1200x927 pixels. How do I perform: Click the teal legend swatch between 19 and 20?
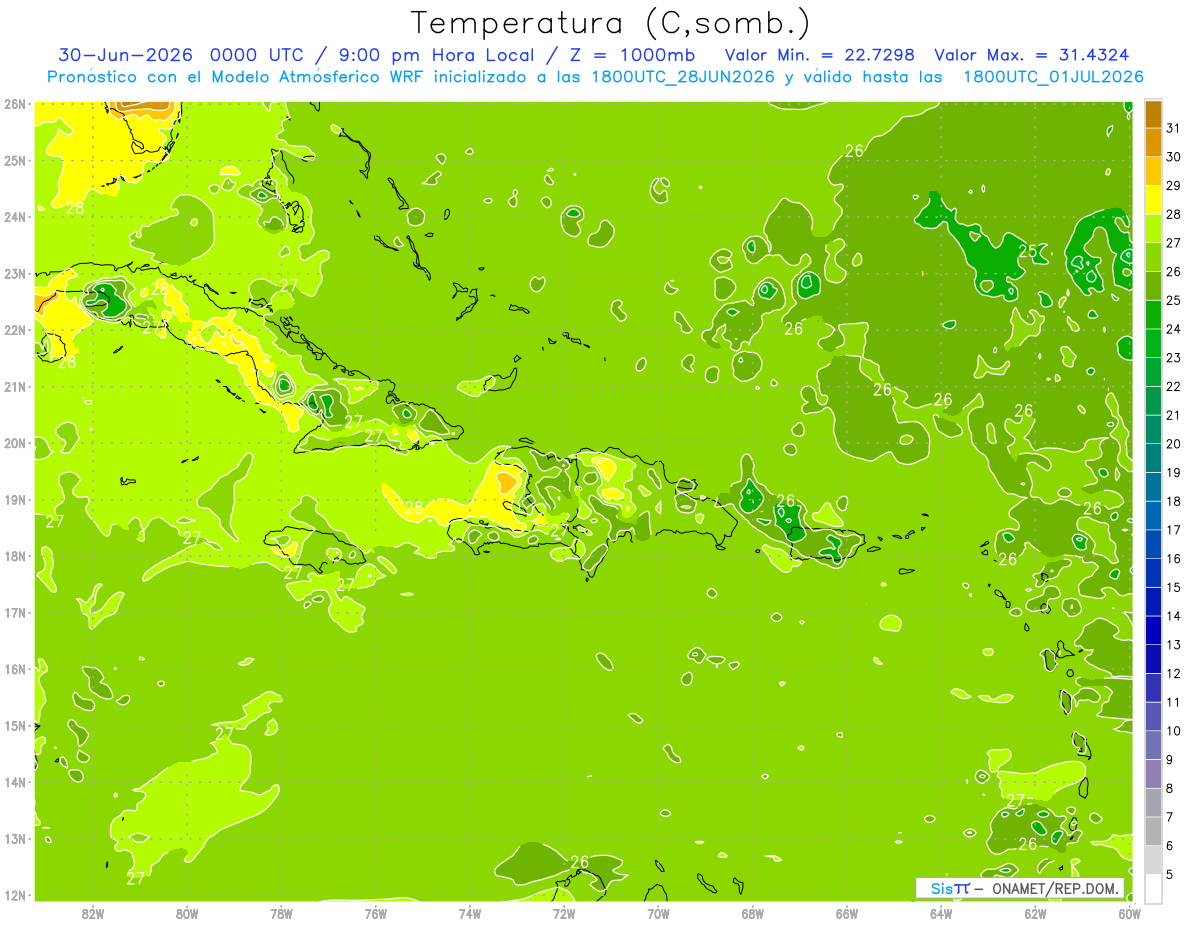(1153, 458)
